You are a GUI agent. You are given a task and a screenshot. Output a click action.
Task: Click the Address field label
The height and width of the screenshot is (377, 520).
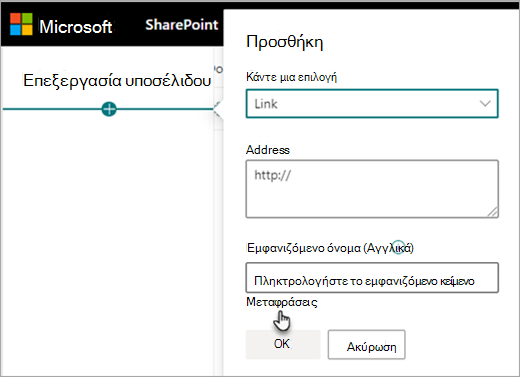pos(268,150)
